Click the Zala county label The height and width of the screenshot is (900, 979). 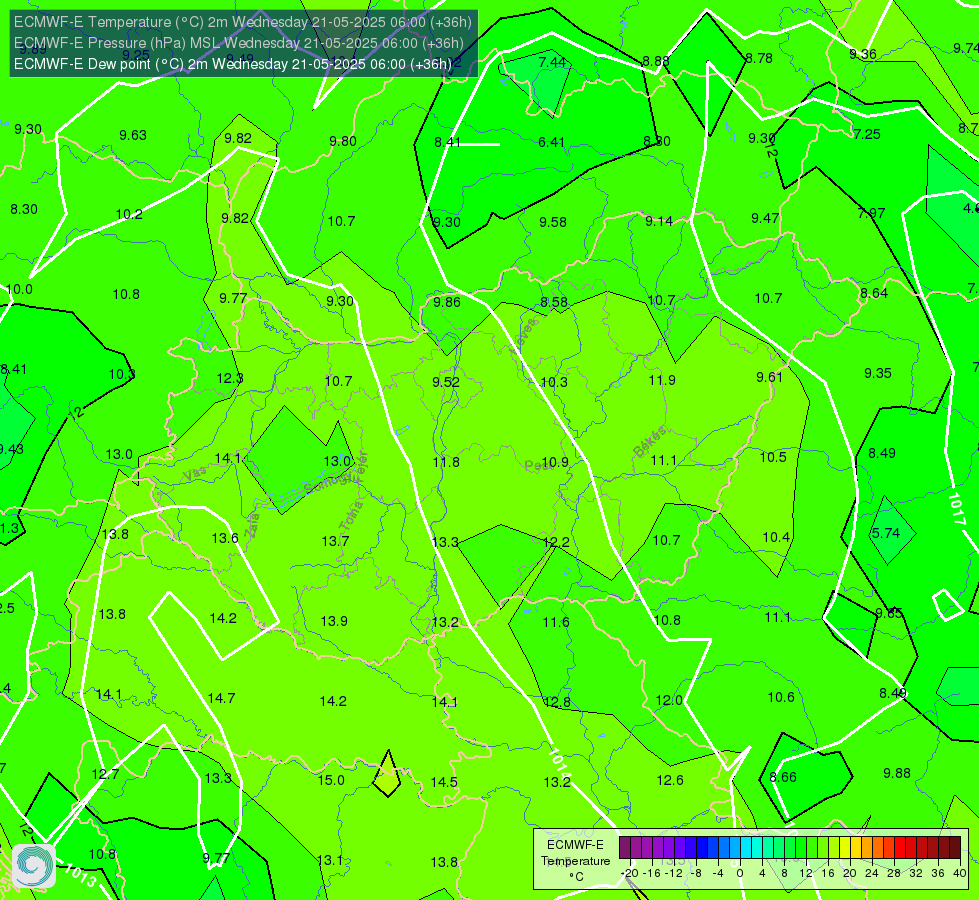(x=252, y=526)
